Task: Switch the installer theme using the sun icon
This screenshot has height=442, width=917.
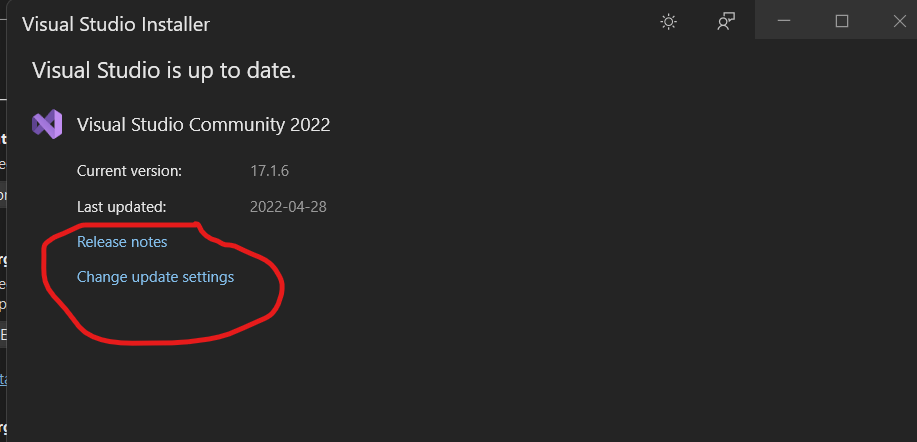Action: (x=669, y=22)
